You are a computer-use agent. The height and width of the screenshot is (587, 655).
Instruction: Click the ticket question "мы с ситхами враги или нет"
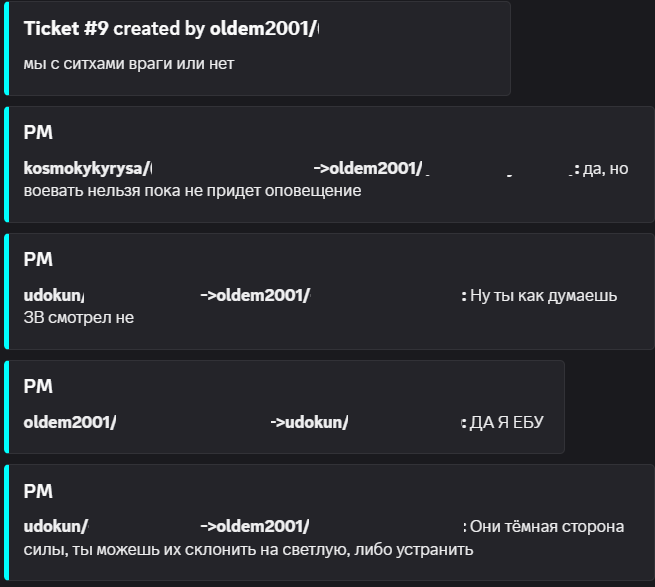[128, 64]
